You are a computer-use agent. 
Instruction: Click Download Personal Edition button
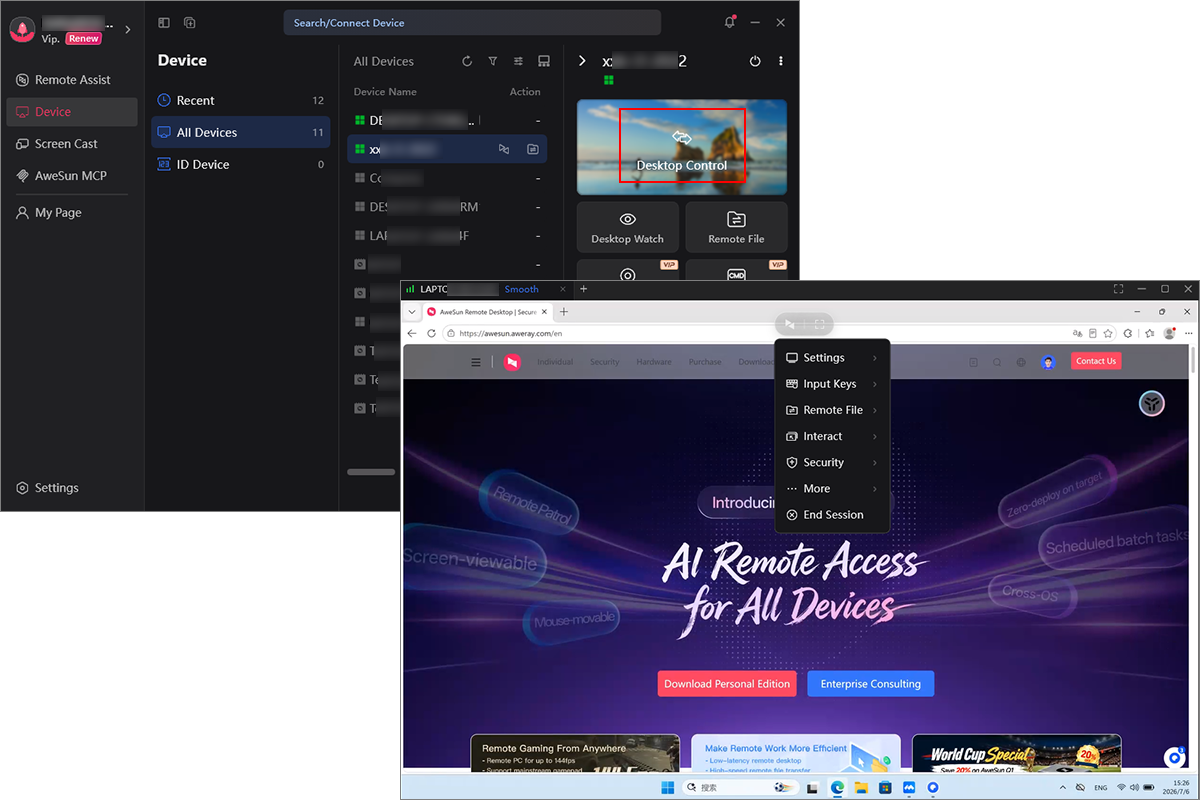[727, 684]
